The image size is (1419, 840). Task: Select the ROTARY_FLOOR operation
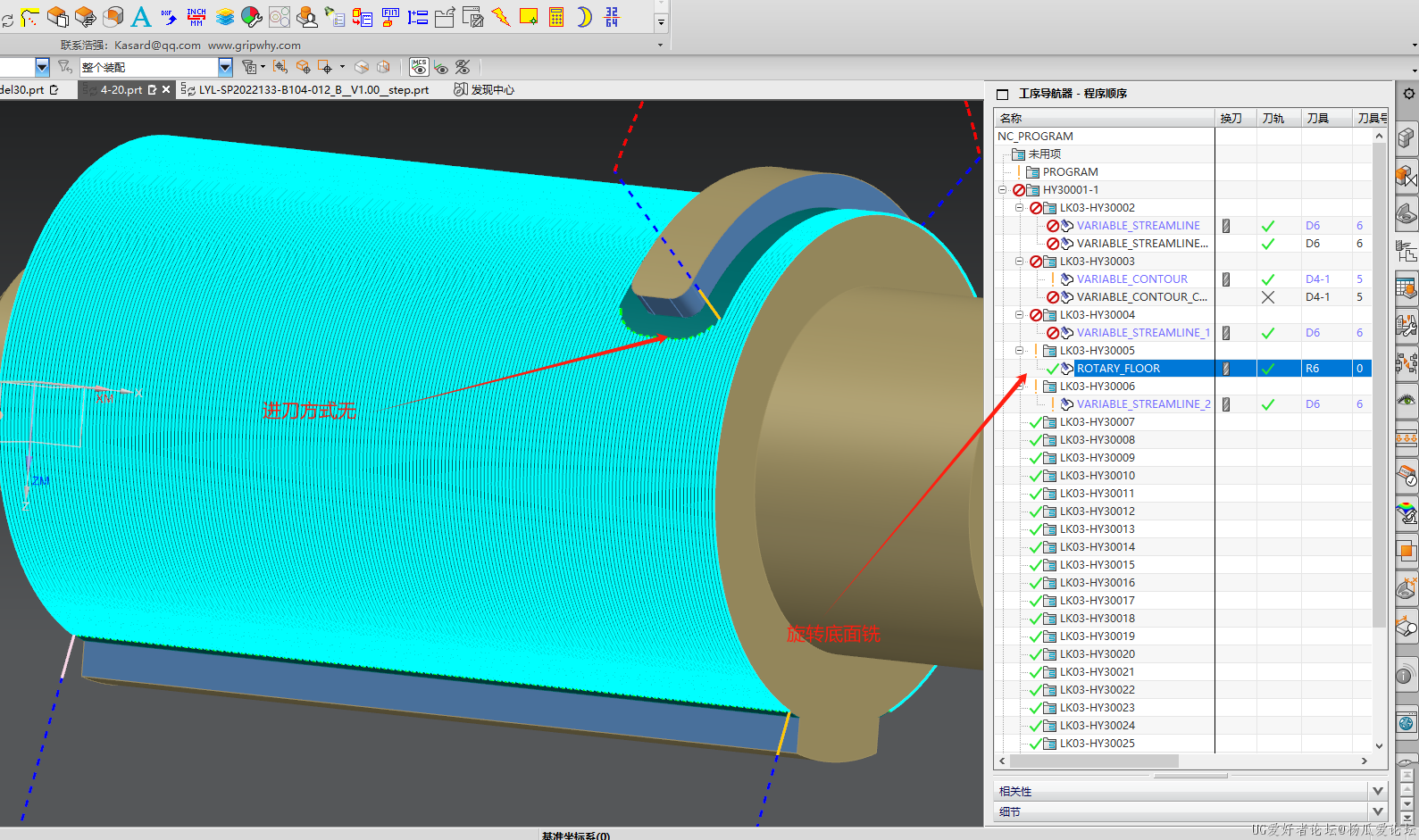point(1118,369)
